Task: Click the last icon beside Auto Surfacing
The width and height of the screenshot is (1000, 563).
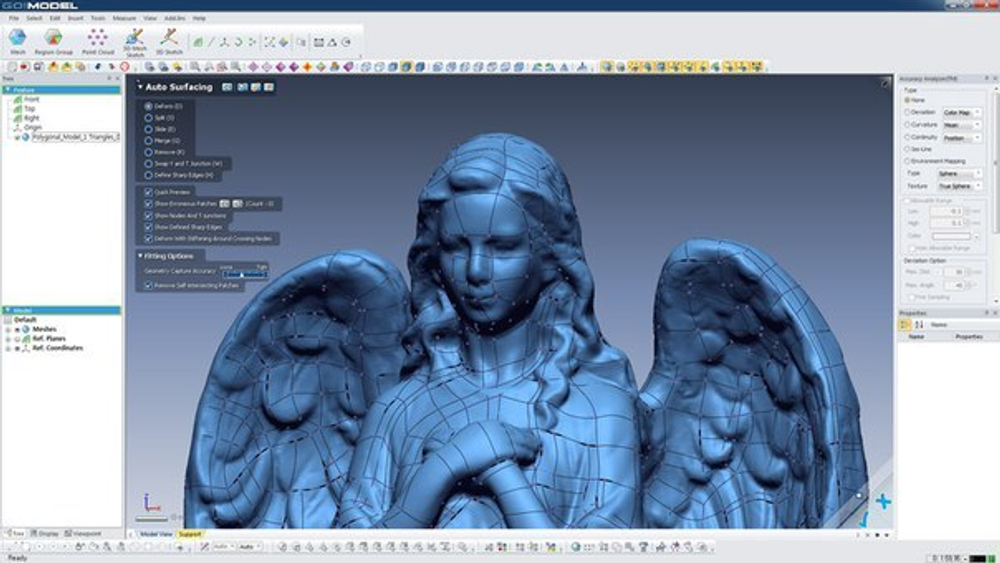Action: [x=269, y=87]
